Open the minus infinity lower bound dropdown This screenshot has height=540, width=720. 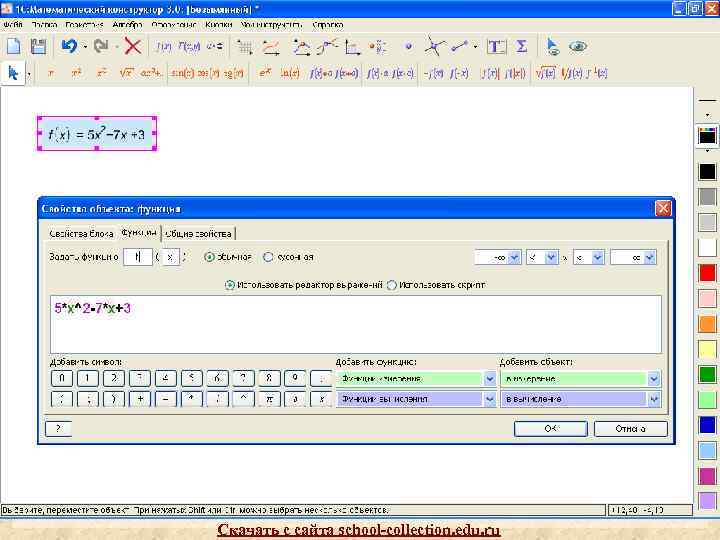pyautogui.click(x=514, y=258)
